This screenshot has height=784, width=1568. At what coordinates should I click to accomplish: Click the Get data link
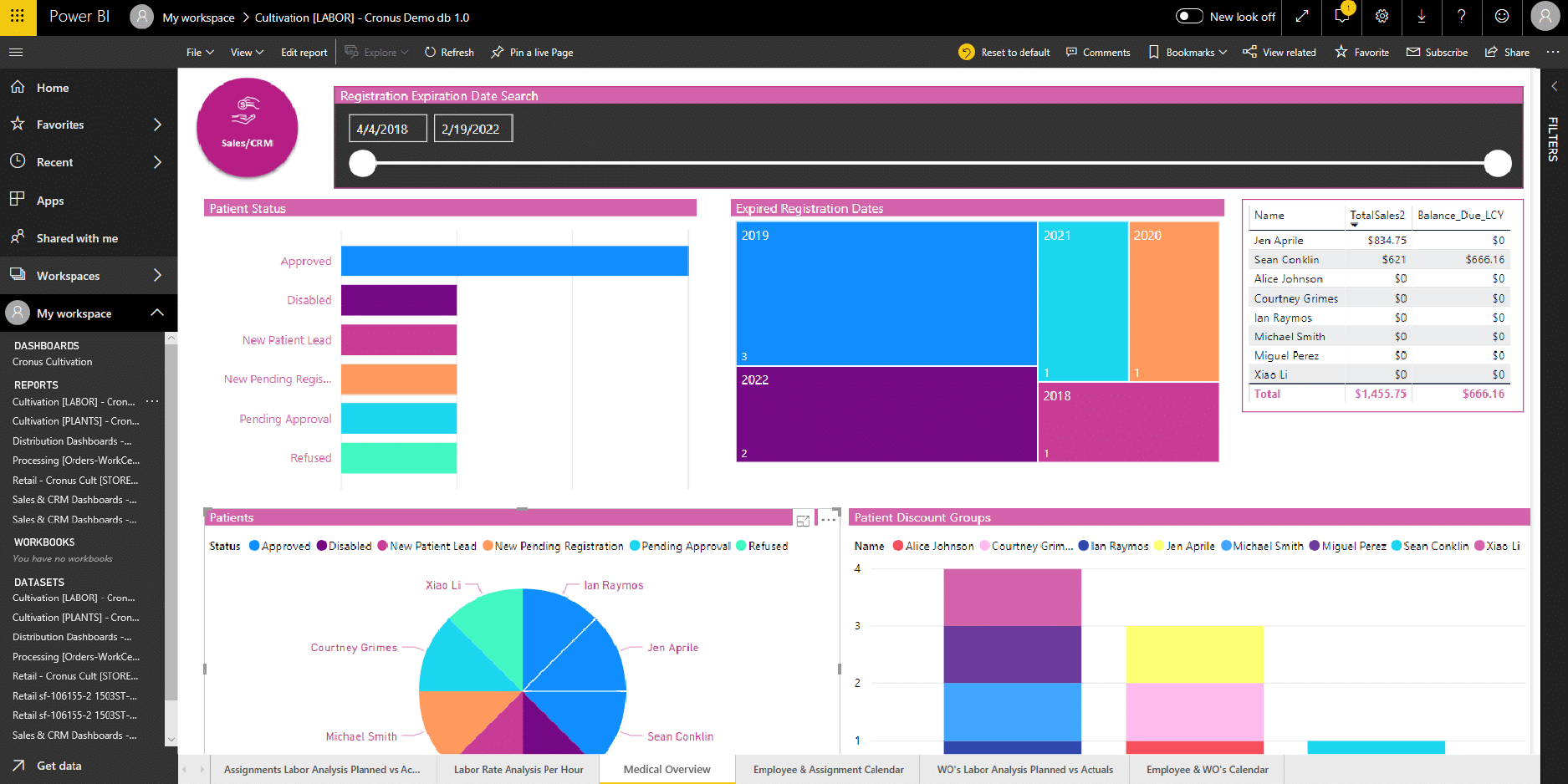pyautogui.click(x=58, y=766)
